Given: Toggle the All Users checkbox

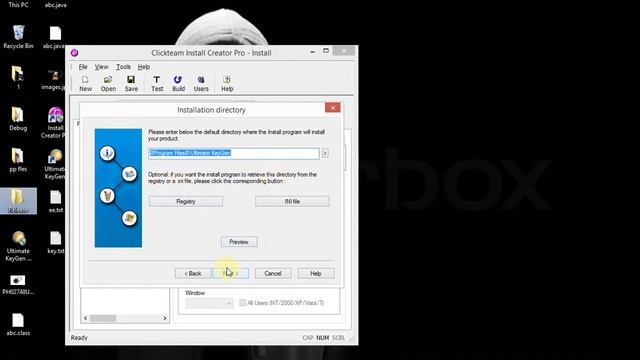Looking at the screenshot, I should (242, 303).
